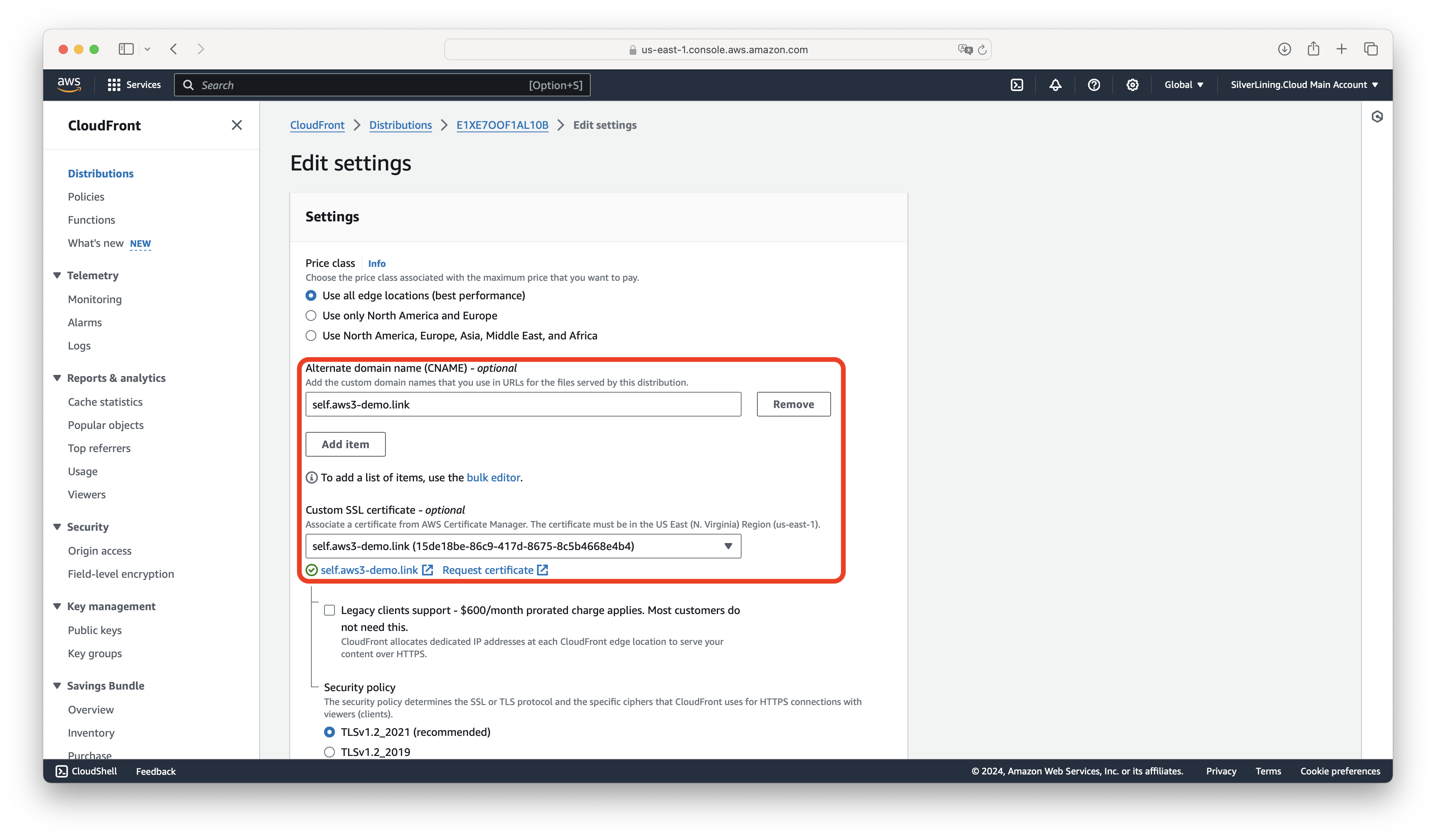Open Cache statistics in sidebar
1436x840 pixels.
pos(105,402)
